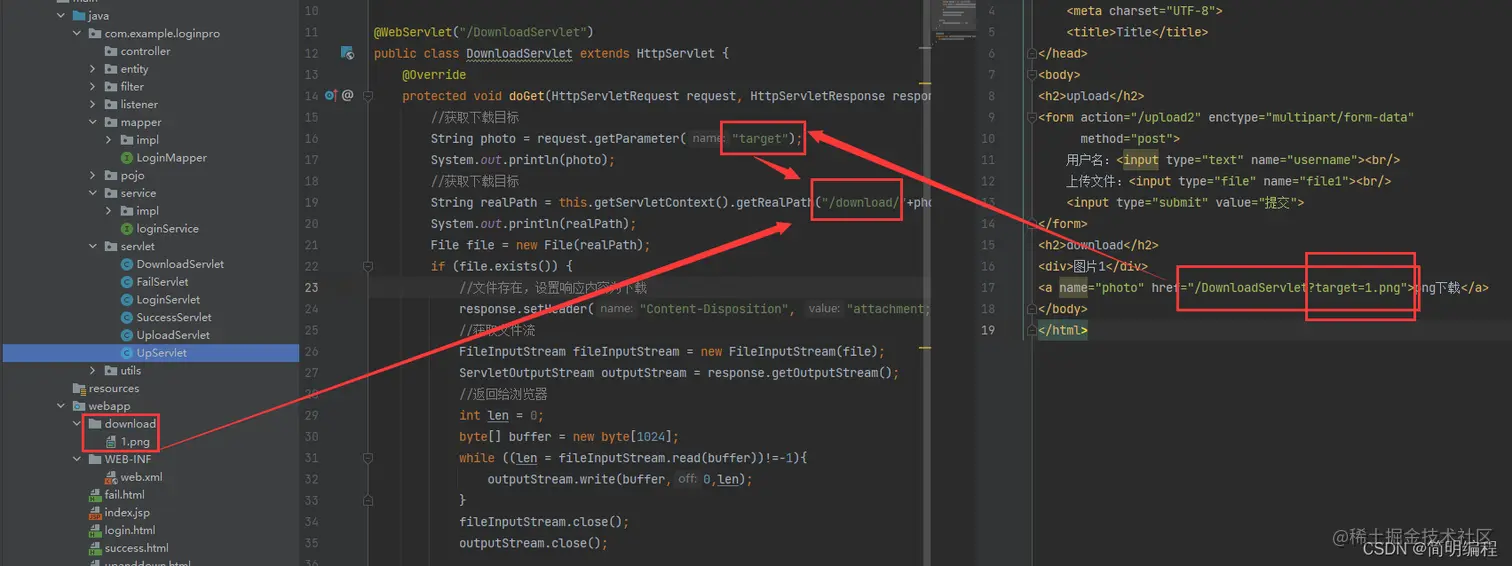
Task: Click the @ gutter marker on line 14
Action: 347,96
